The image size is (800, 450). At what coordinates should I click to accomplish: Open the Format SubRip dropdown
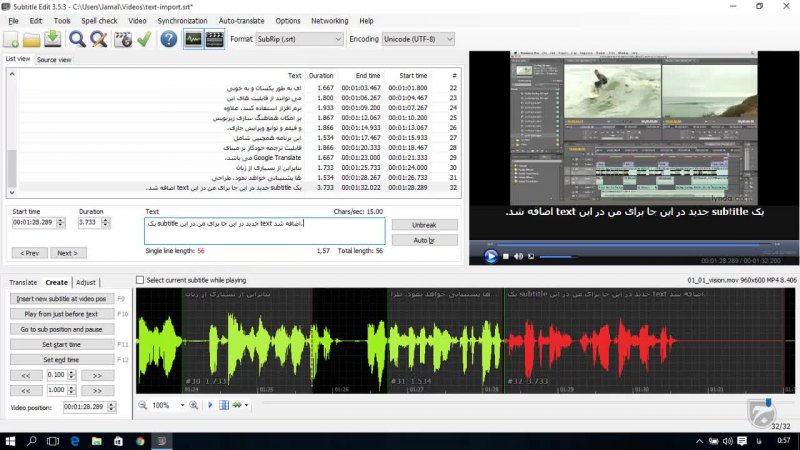click(x=298, y=39)
